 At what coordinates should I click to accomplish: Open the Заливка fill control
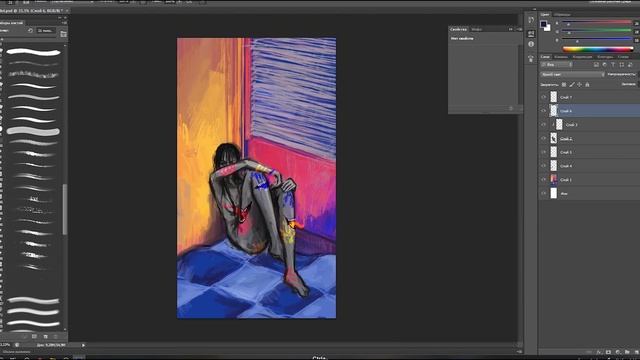click(x=630, y=84)
